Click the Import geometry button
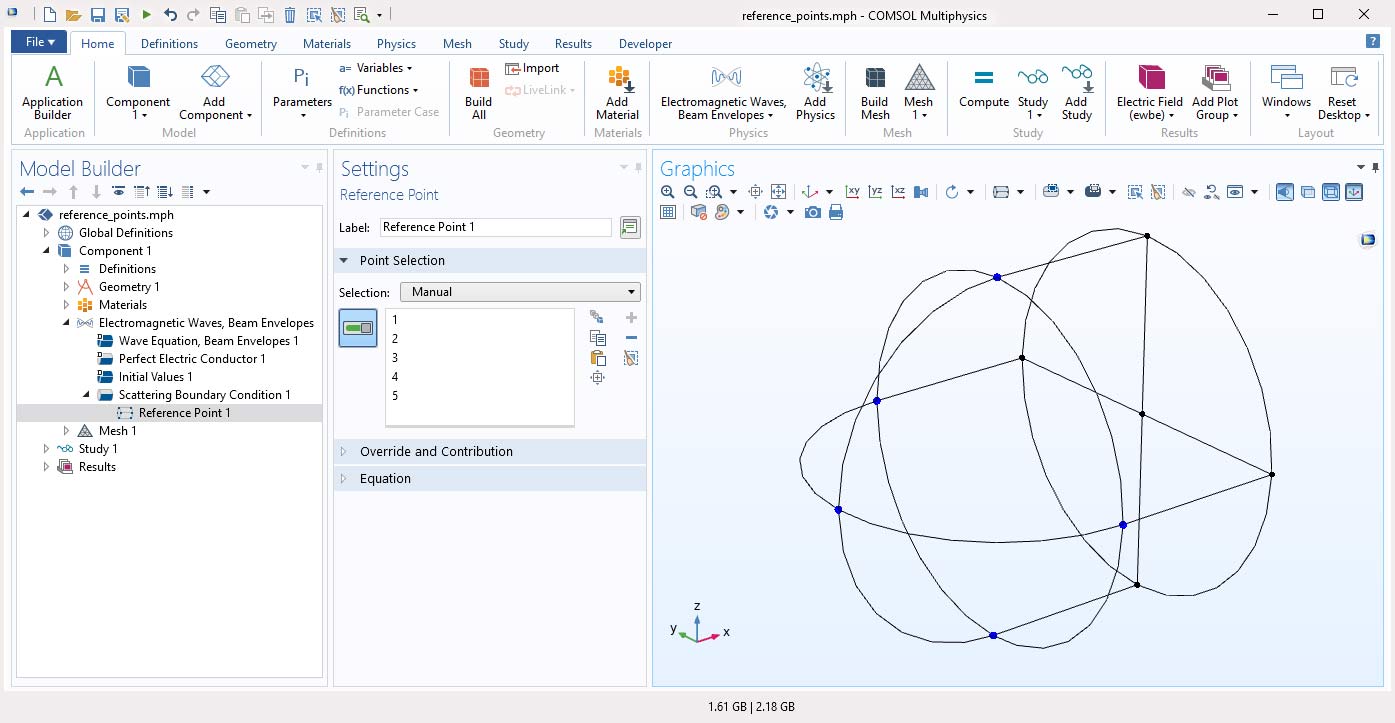1395x723 pixels. [x=532, y=68]
